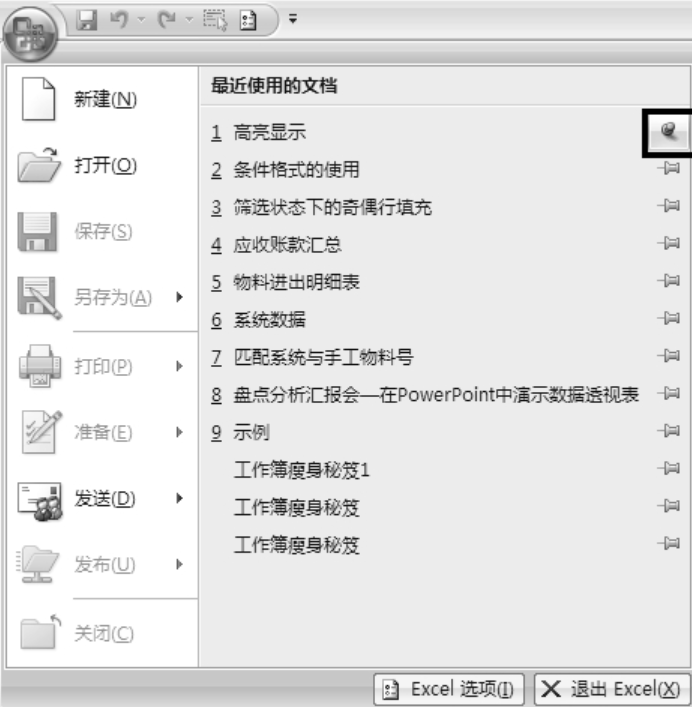The height and width of the screenshot is (707, 692).
Task: Pin the 系统数据 document
Action: pos(669,319)
